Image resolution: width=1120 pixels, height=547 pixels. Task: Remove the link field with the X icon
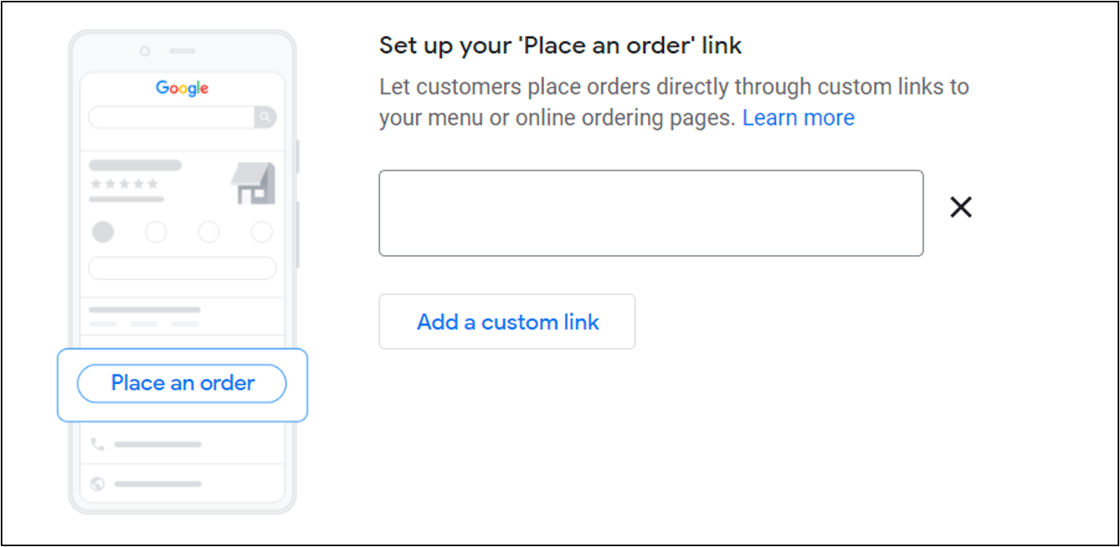coord(960,207)
